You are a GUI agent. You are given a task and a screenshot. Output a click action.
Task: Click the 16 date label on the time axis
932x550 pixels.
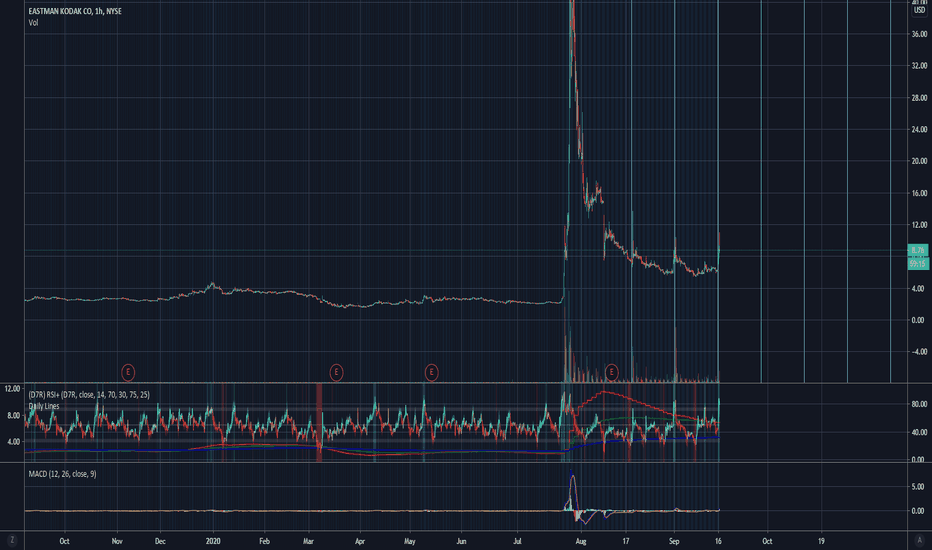pyautogui.click(x=718, y=541)
